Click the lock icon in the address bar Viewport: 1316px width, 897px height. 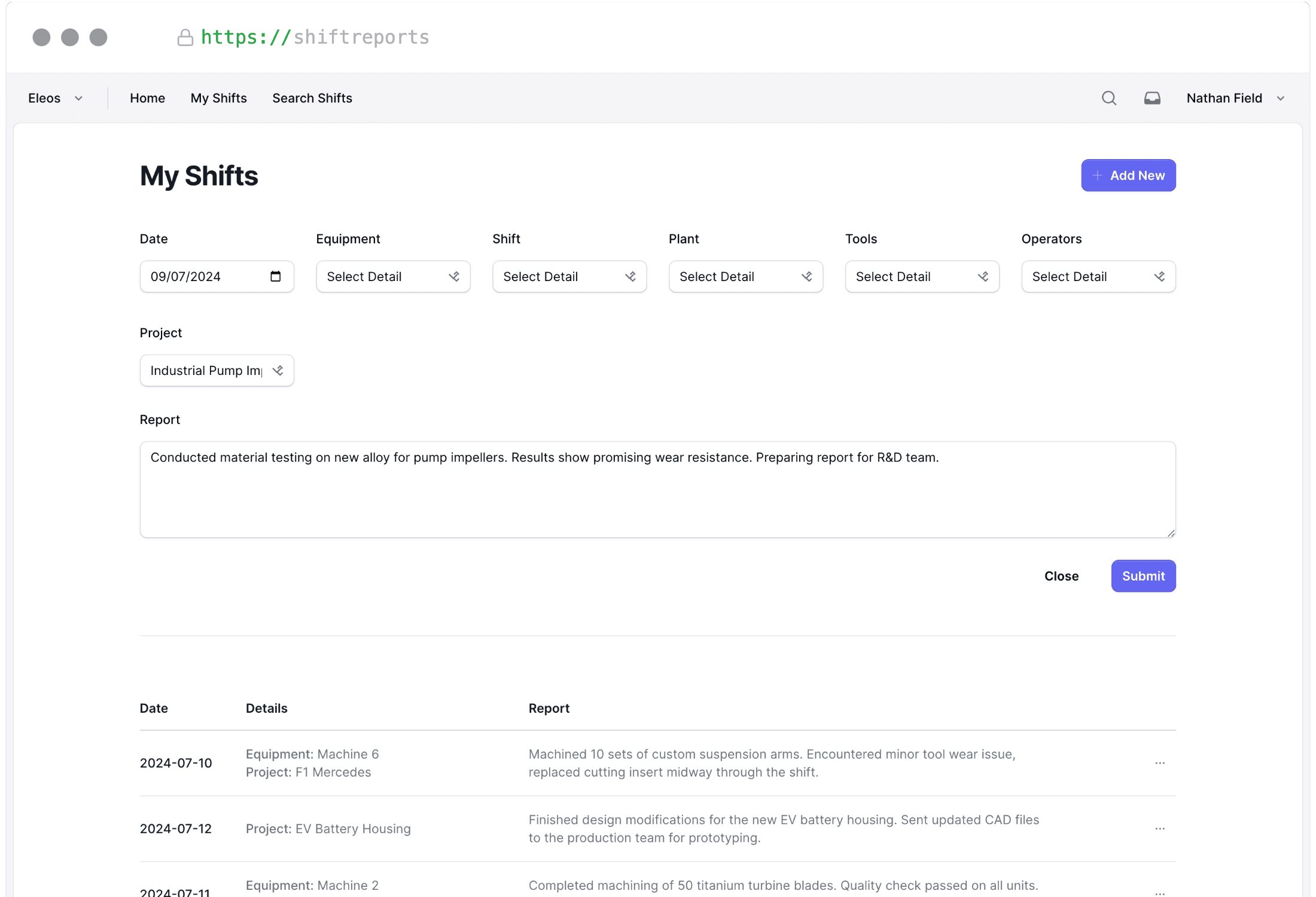[x=185, y=37]
